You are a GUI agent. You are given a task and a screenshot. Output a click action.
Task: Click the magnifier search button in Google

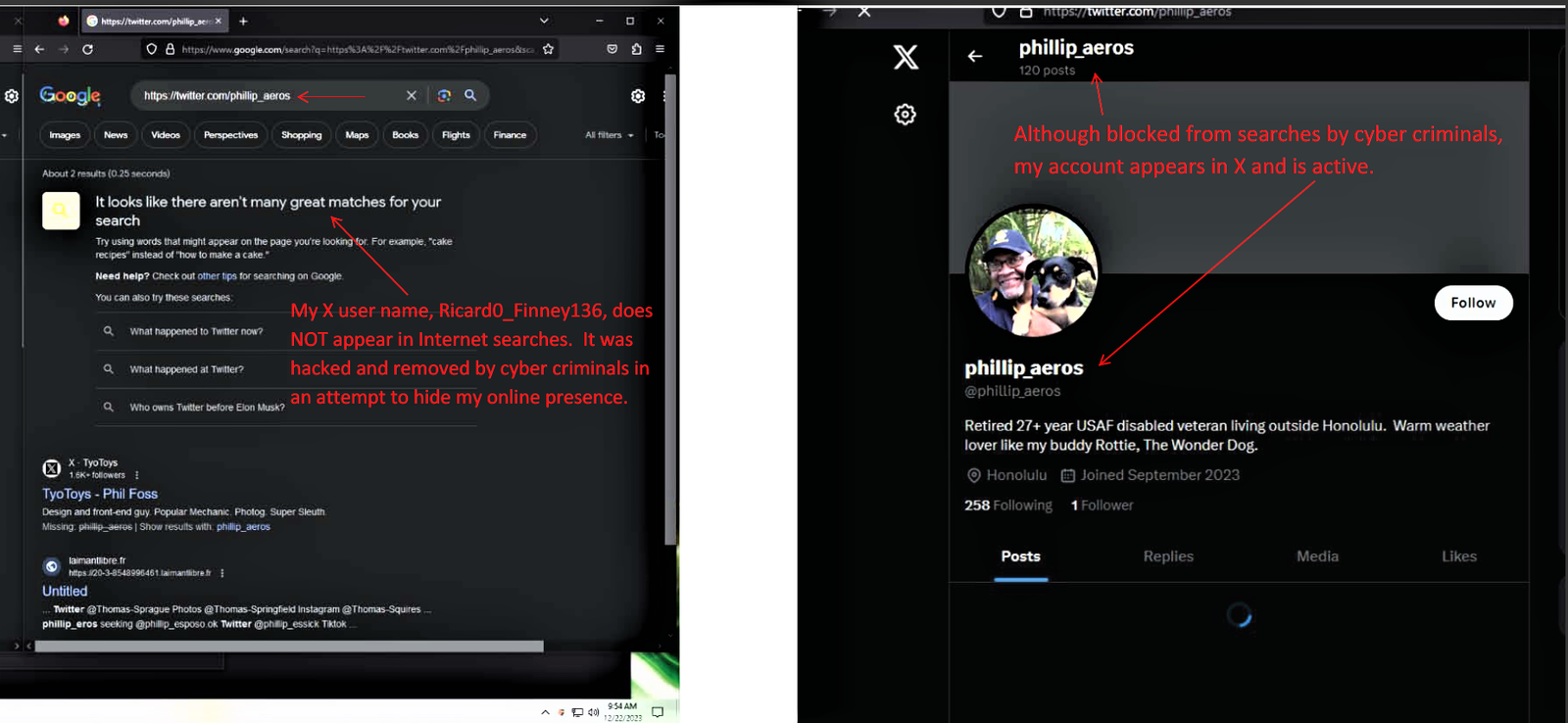470,95
